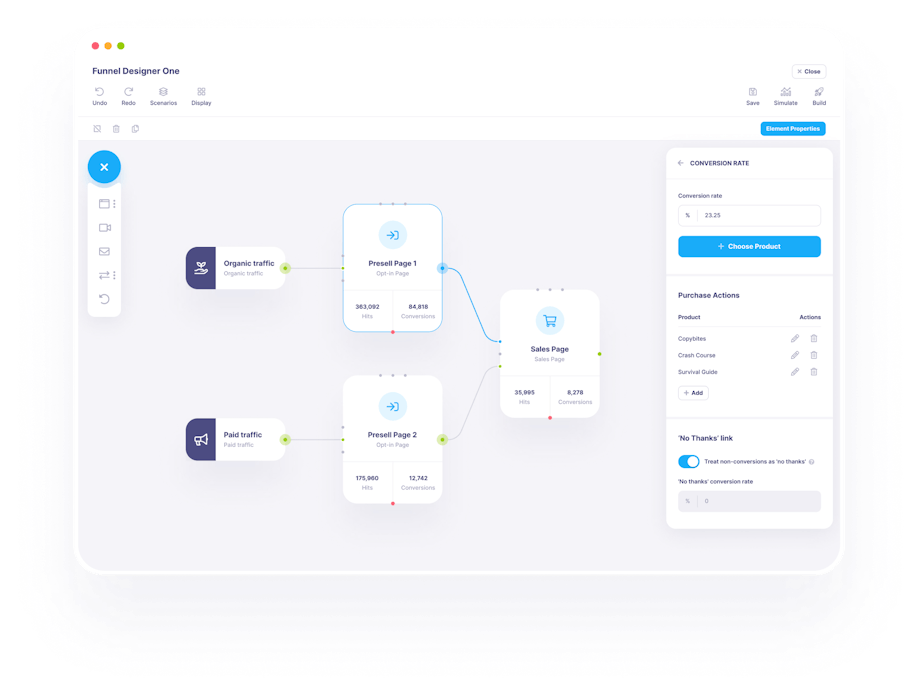Expand page element options via three dots
Viewport: 918px width, 696px height.
tap(115, 204)
